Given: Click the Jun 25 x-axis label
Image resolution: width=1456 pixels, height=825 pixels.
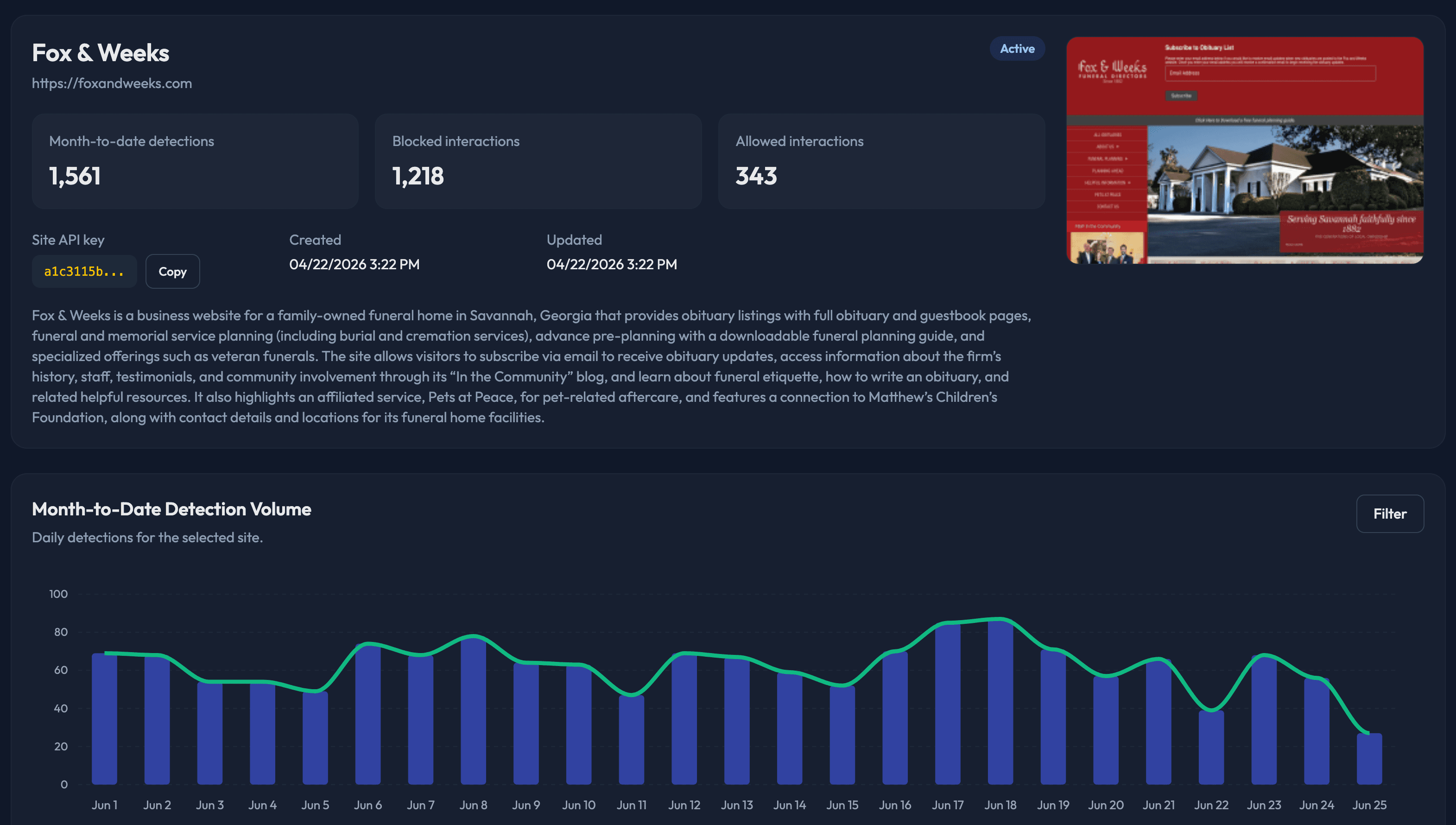Looking at the screenshot, I should tap(1369, 805).
